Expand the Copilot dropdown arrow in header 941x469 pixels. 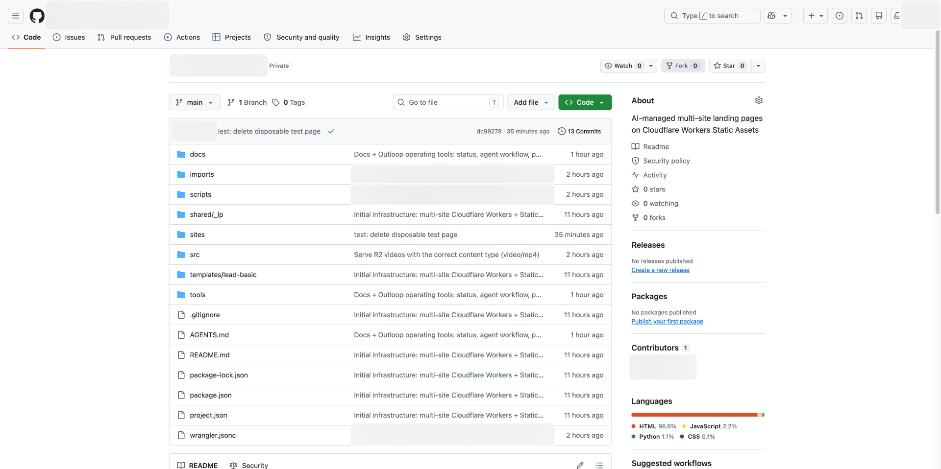click(x=785, y=16)
